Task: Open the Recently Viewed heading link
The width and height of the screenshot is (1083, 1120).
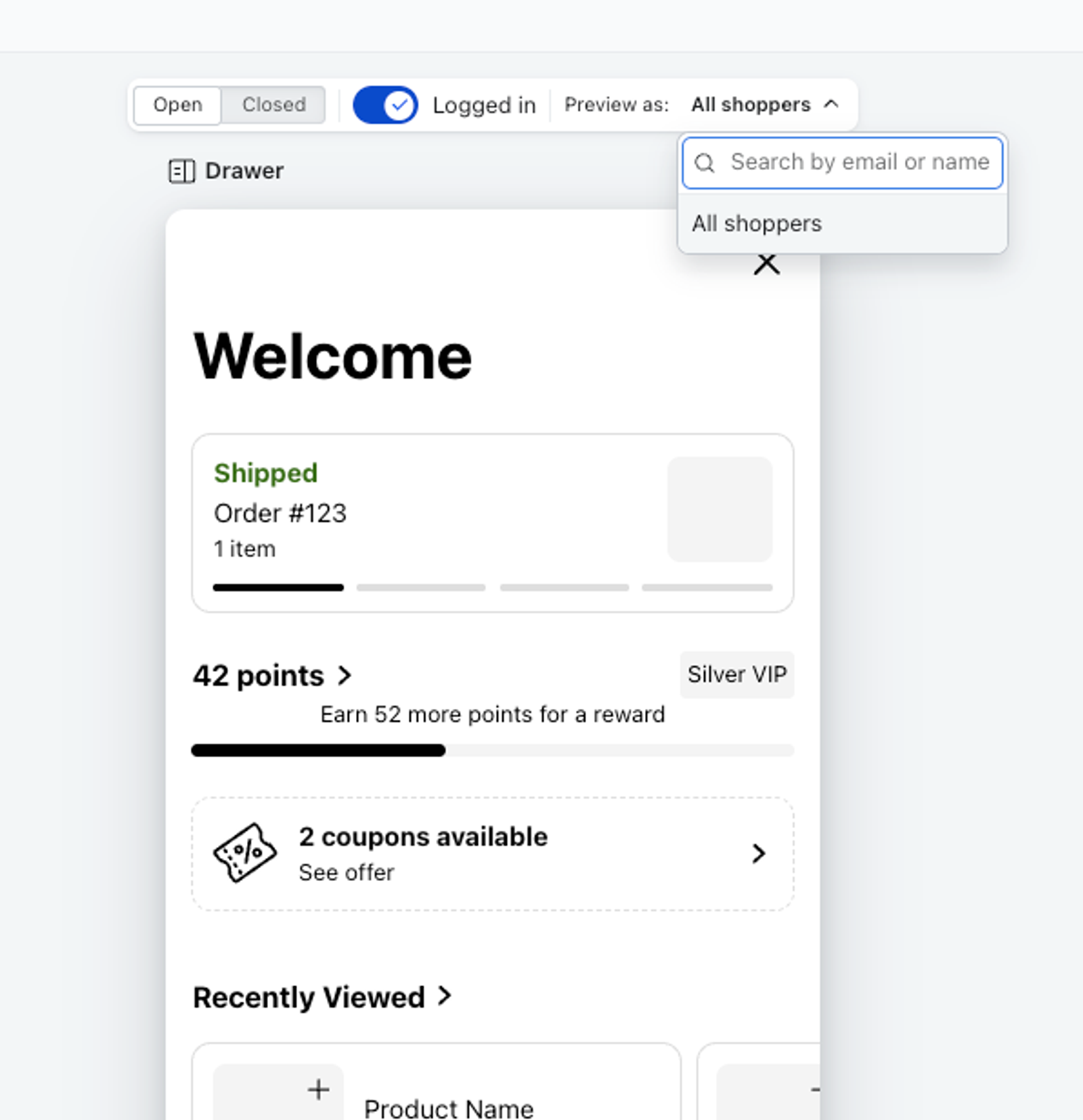Action: [x=309, y=997]
